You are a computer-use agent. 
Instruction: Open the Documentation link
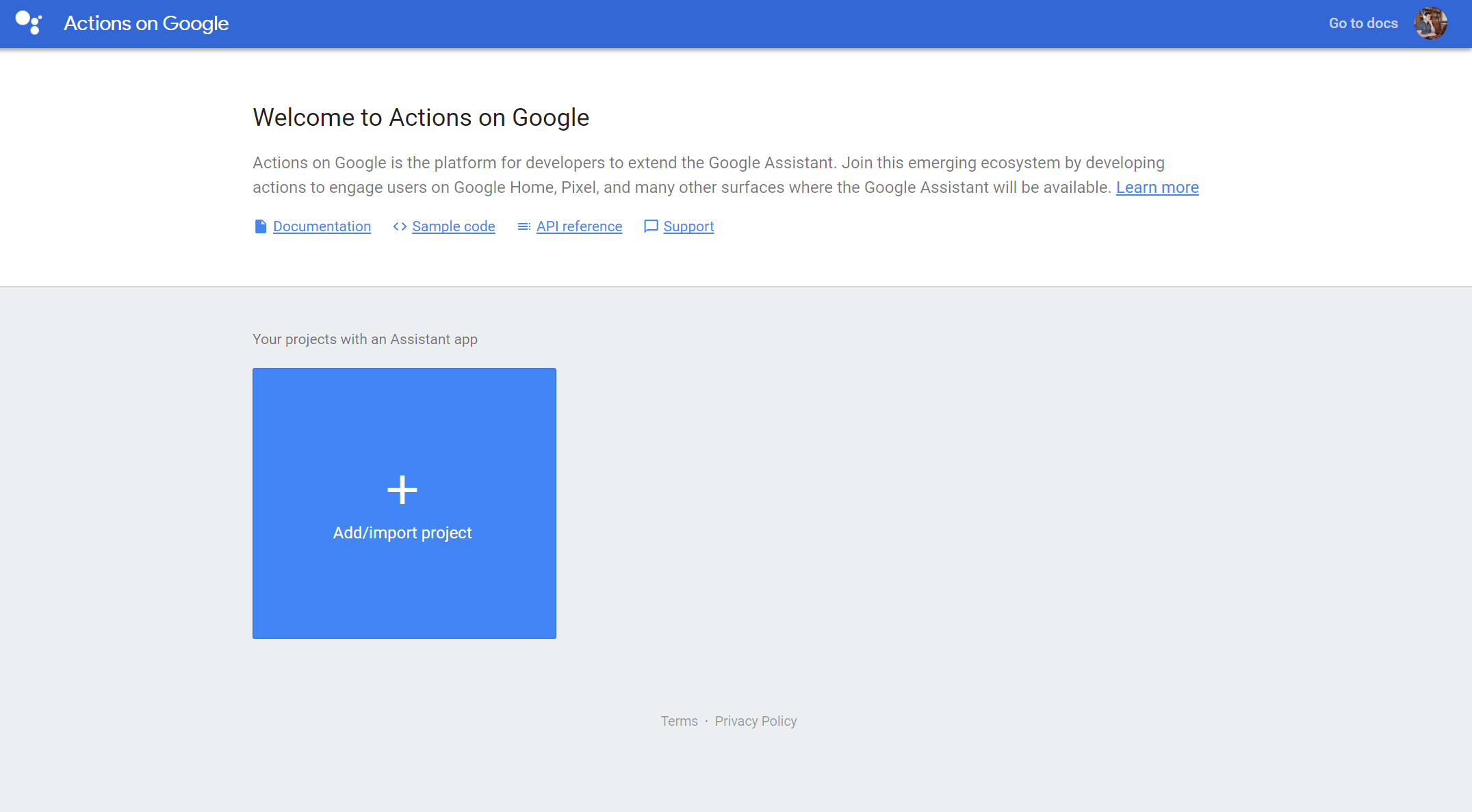point(322,226)
